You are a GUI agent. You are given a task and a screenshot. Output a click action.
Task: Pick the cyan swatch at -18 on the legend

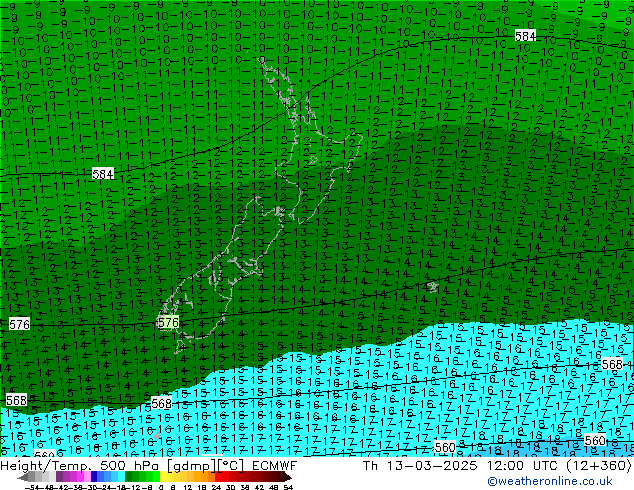(122, 476)
